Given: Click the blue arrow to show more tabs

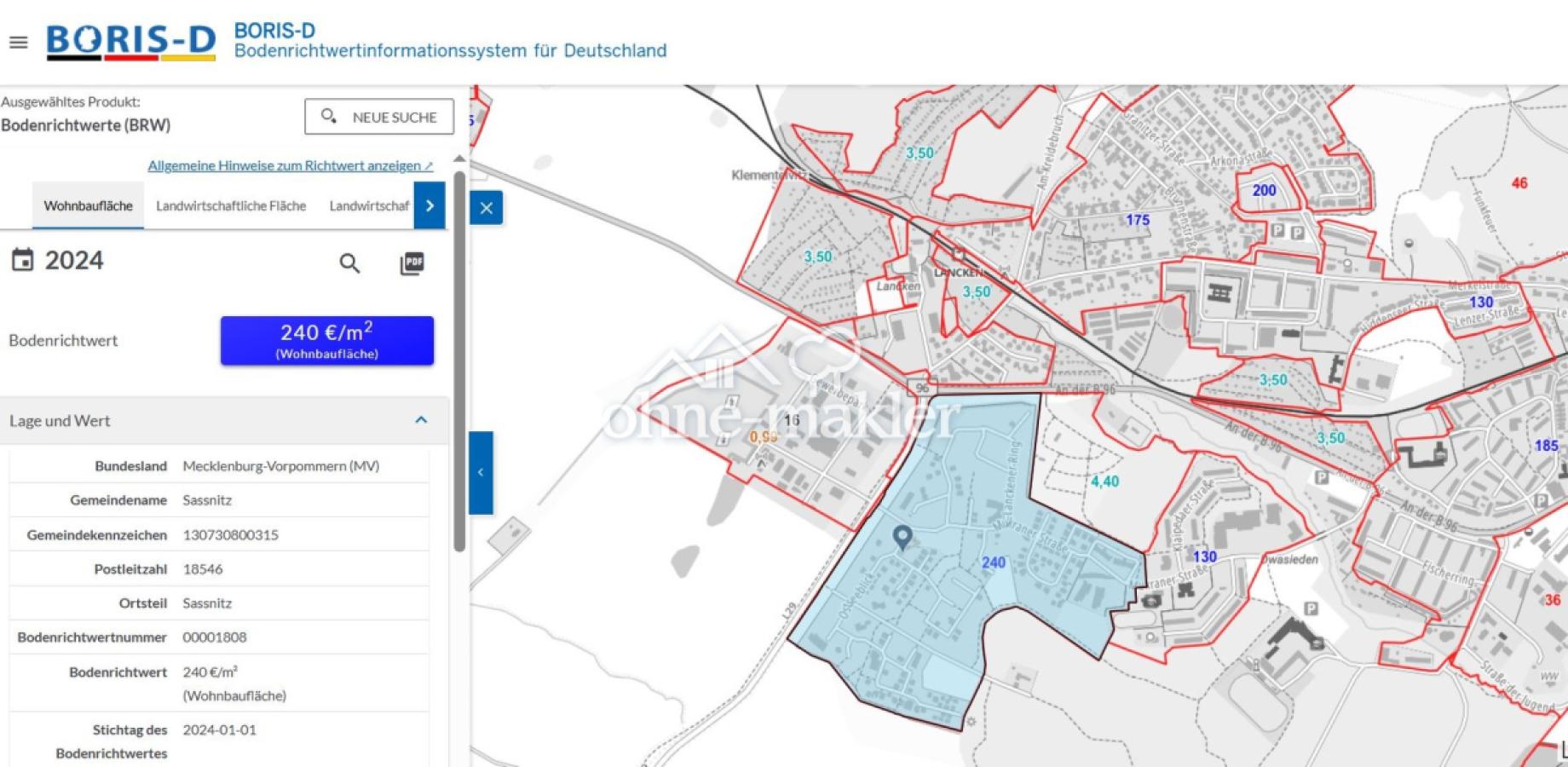Looking at the screenshot, I should click(429, 205).
